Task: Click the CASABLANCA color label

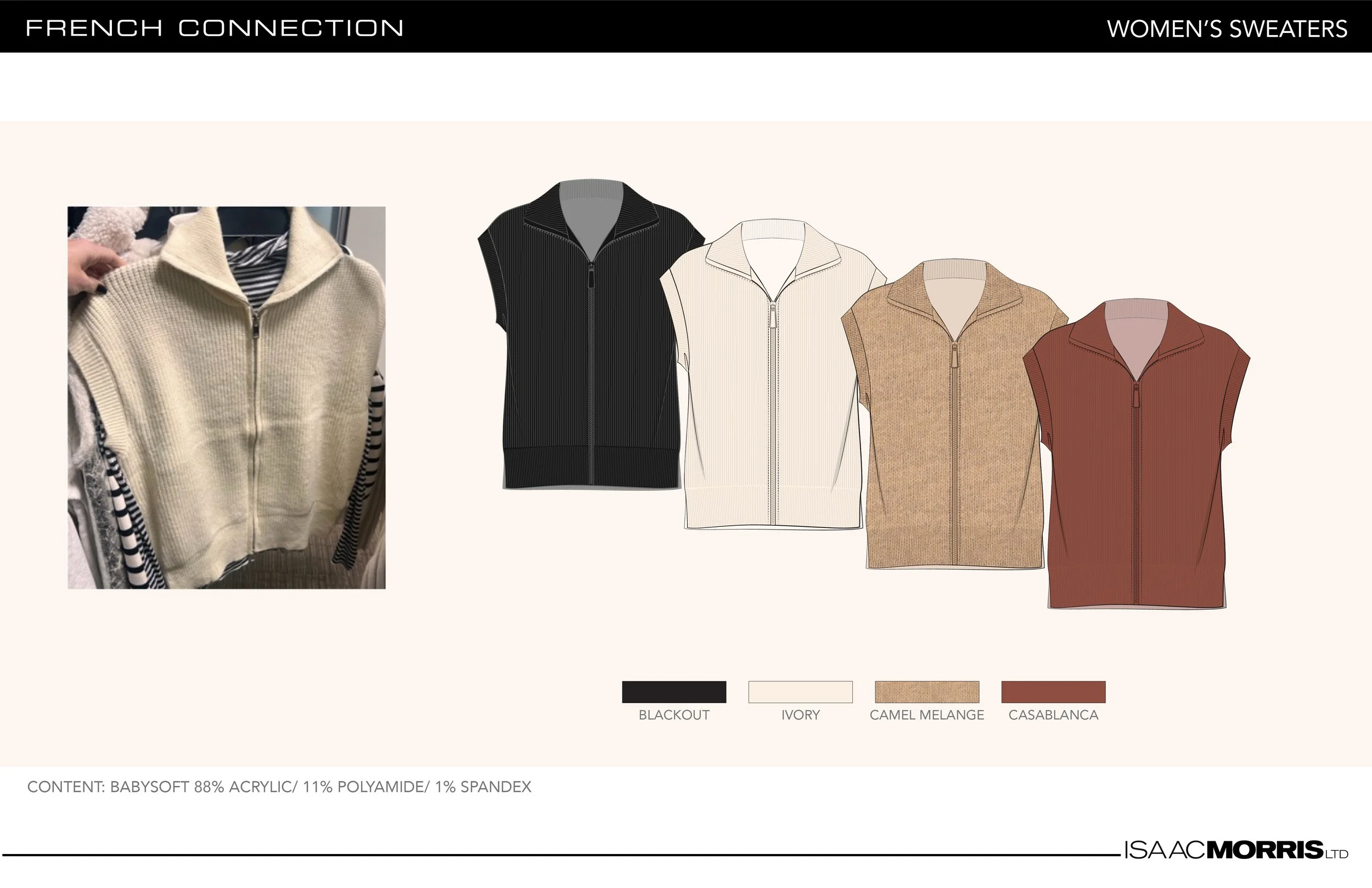Action: coord(1053,715)
